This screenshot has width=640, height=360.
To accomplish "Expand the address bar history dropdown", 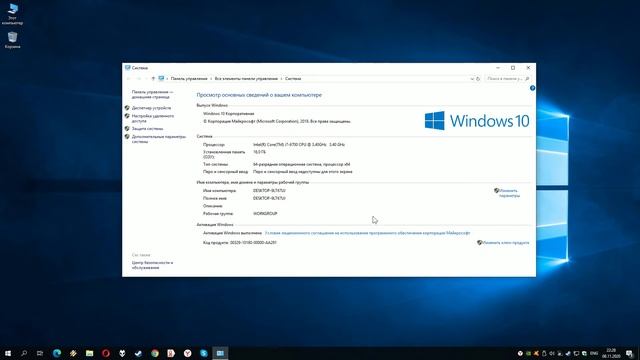I will point(472,78).
